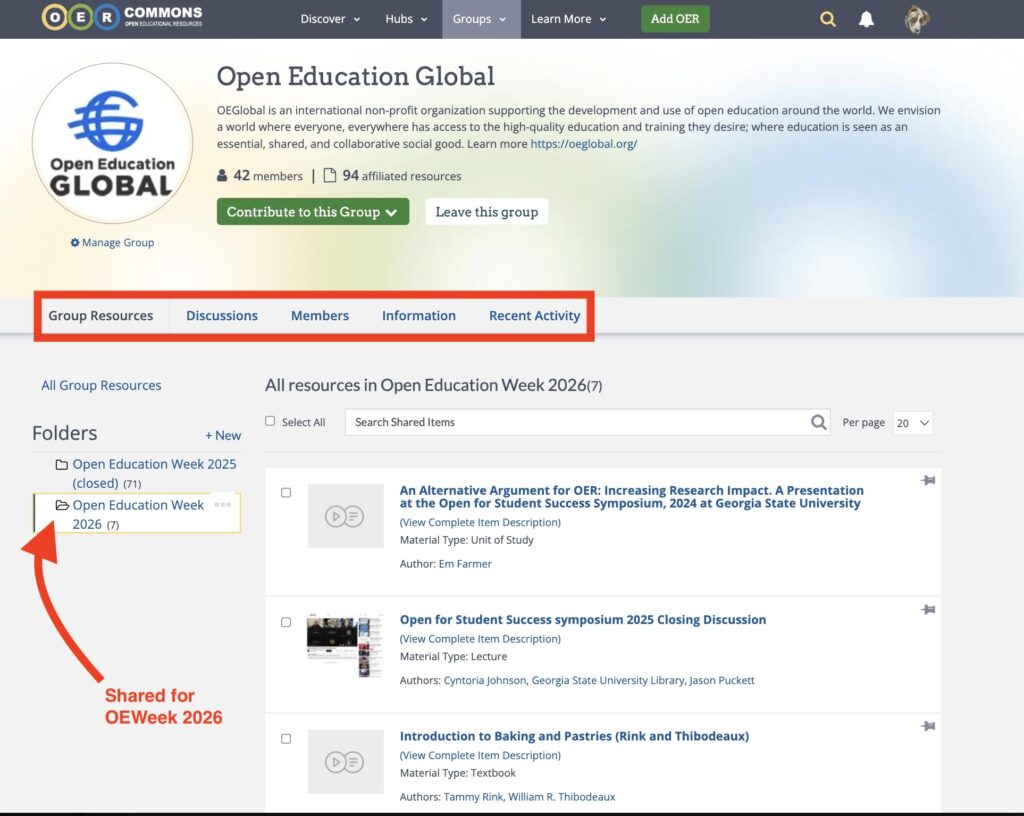
Task: Click the Add OER button
Action: click(675, 19)
